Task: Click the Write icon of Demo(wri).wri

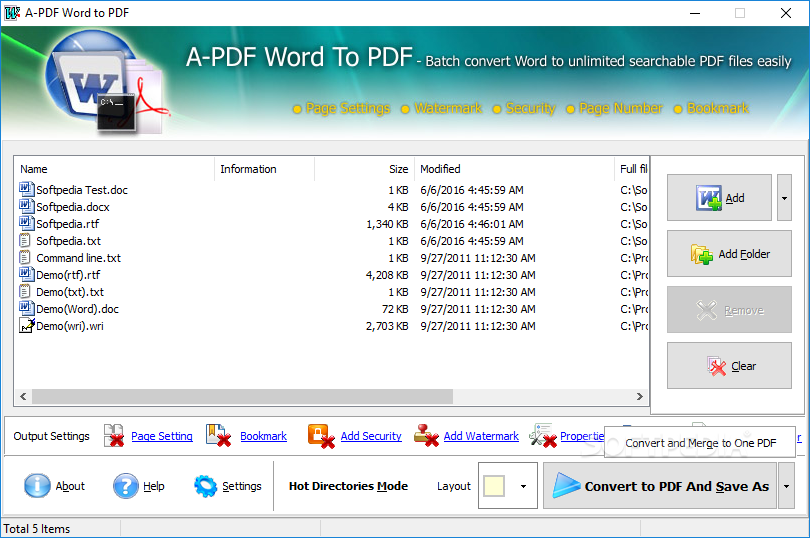Action: [26, 325]
